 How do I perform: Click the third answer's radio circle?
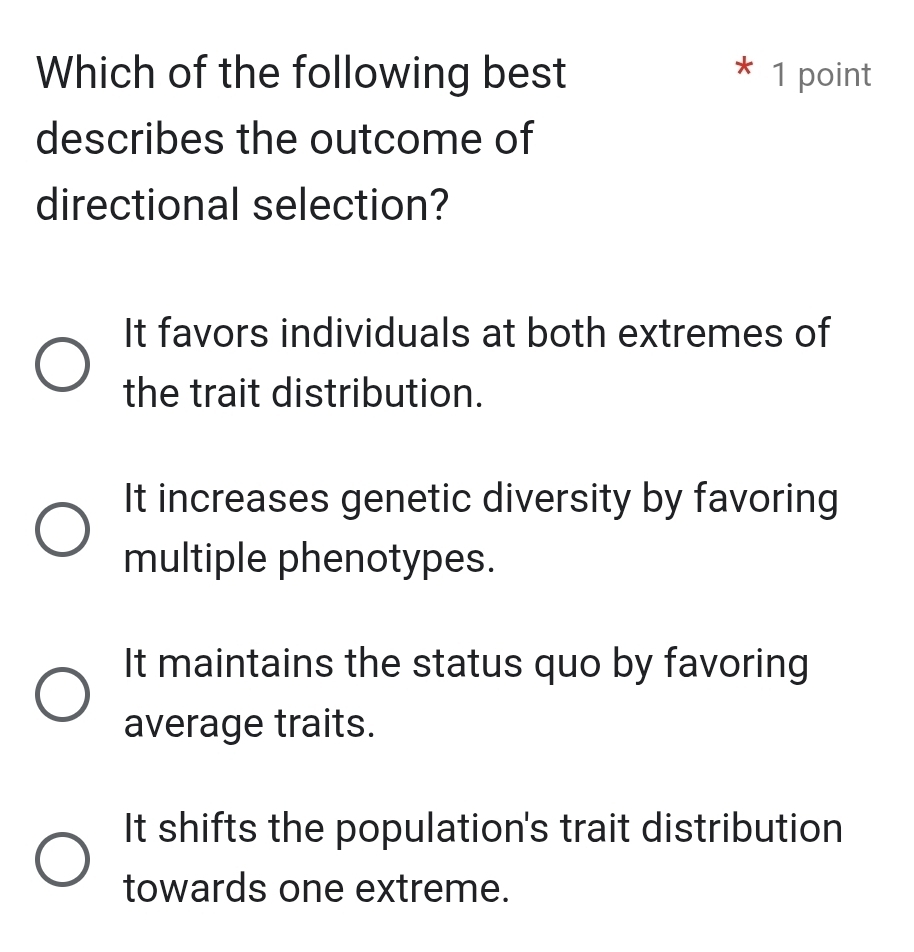point(63,695)
